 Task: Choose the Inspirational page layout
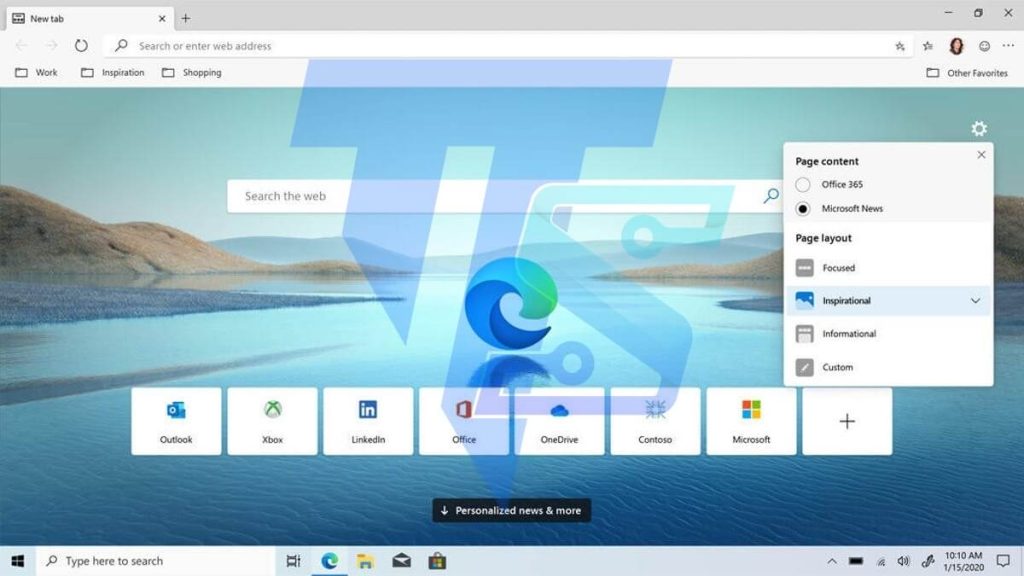point(888,300)
